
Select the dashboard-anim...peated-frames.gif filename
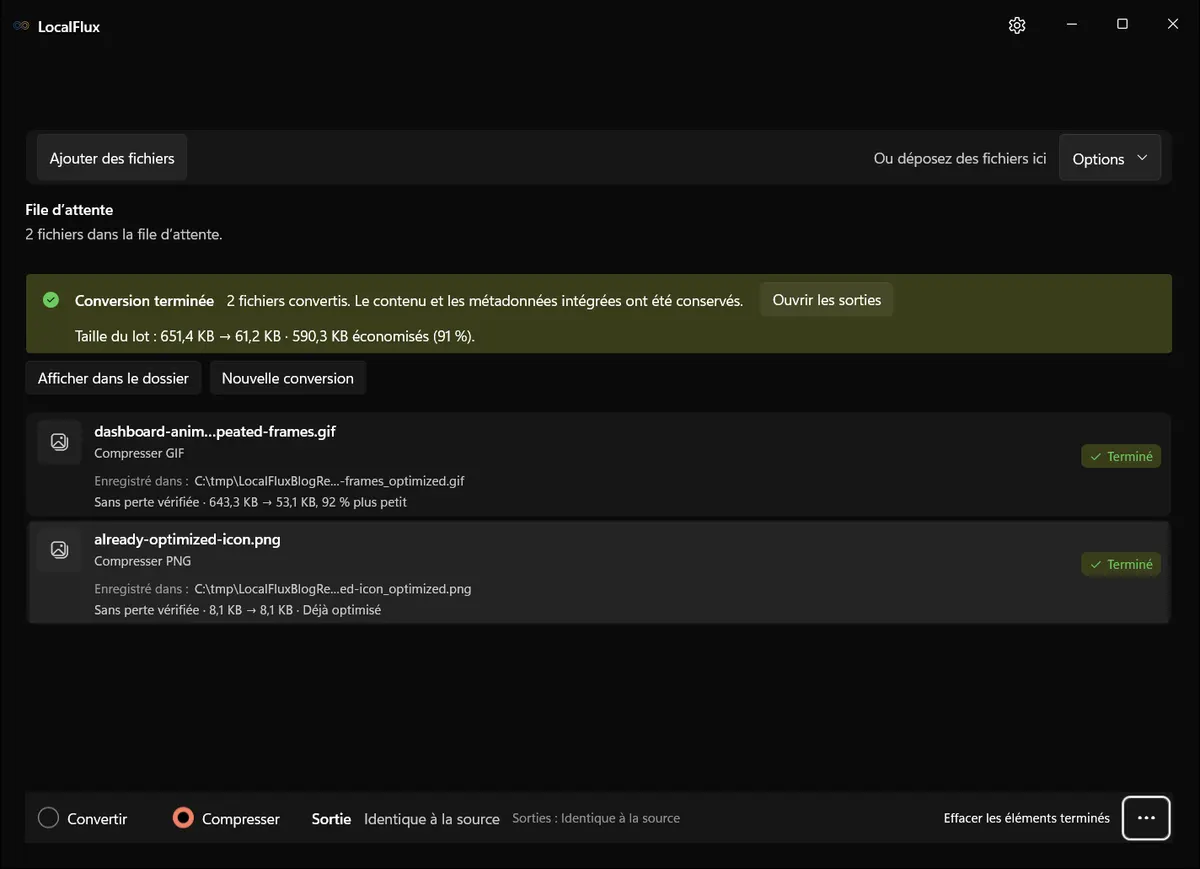tap(215, 432)
